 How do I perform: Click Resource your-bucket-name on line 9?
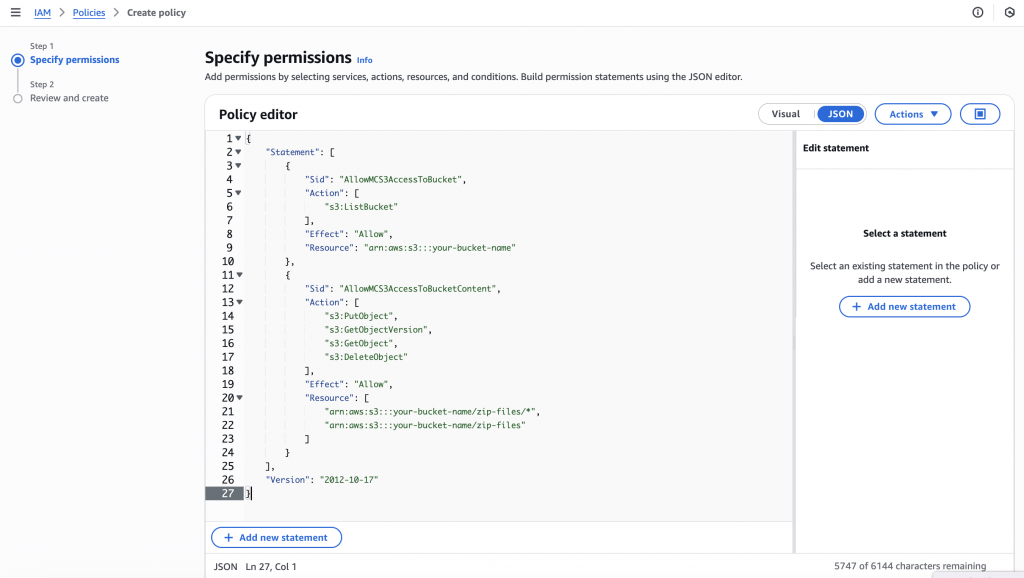pyautogui.click(x=440, y=248)
